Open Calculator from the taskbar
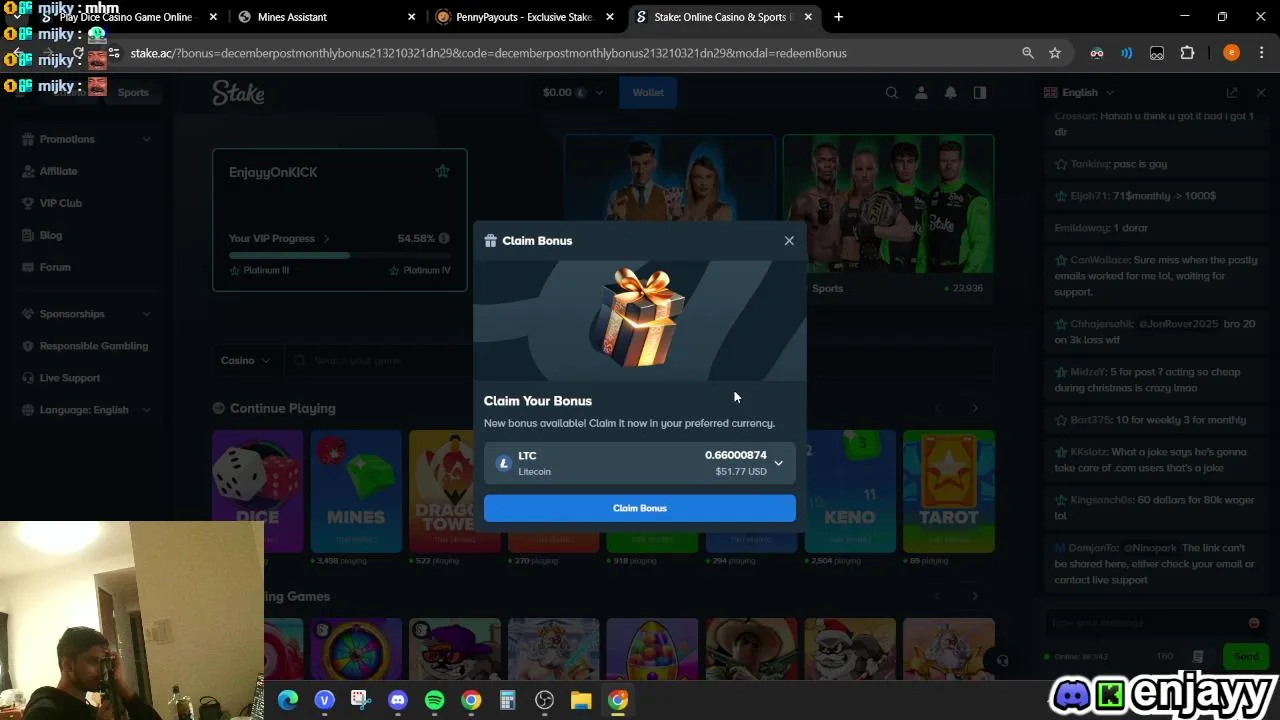This screenshot has width=1280, height=720. point(507,700)
